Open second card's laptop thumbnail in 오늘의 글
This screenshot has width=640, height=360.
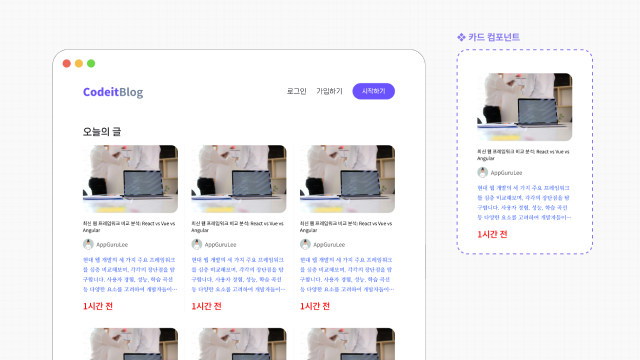(239, 179)
